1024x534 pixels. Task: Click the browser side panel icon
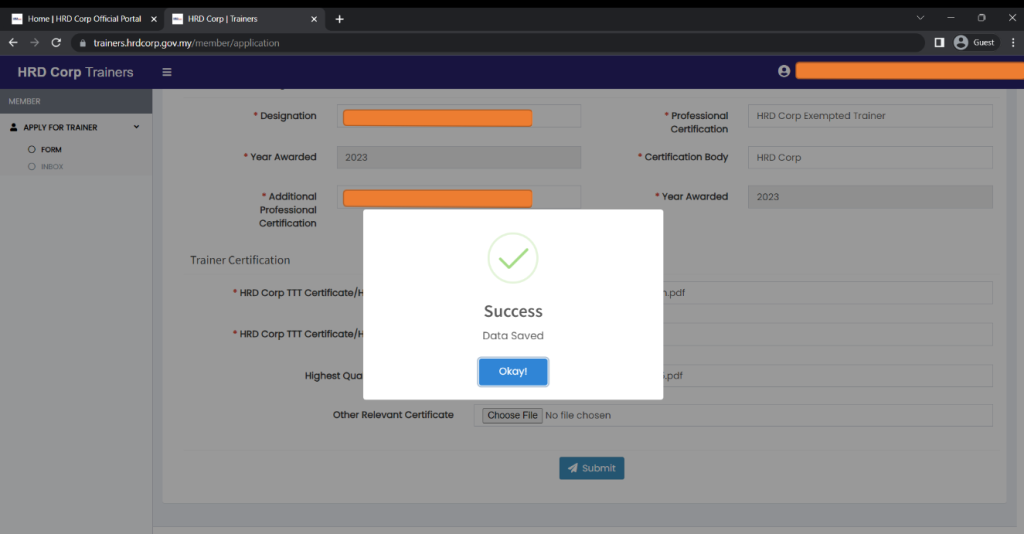[x=939, y=43]
